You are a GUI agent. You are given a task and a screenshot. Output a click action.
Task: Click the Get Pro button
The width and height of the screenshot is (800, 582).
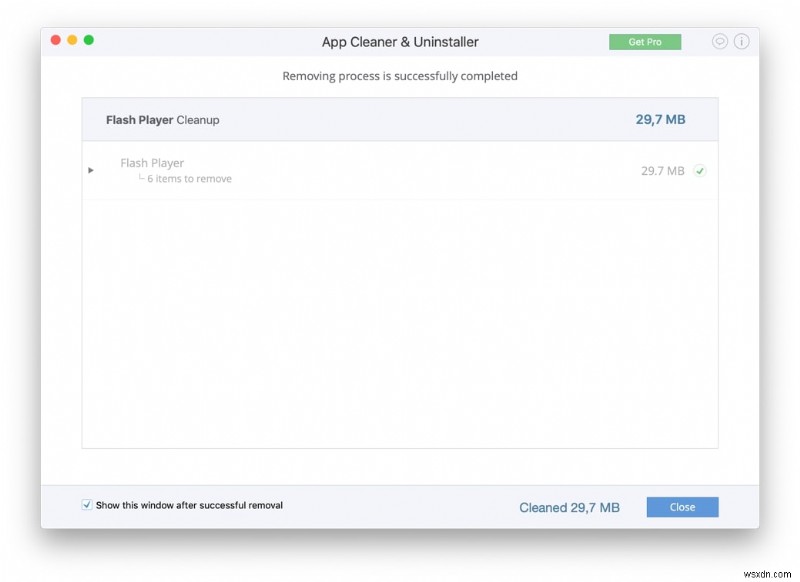pos(645,42)
